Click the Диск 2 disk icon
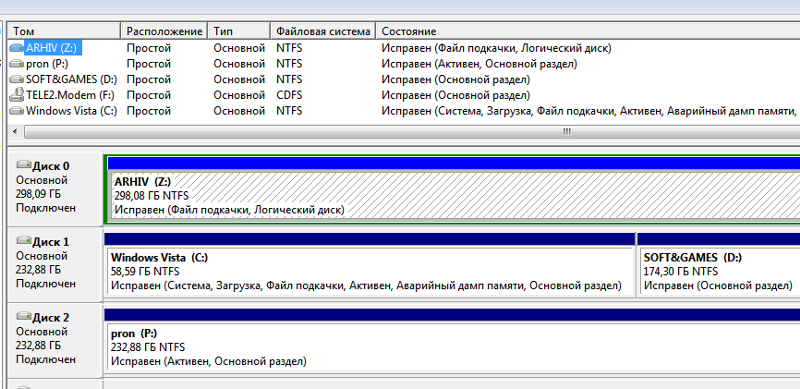800x389 pixels. (23, 317)
